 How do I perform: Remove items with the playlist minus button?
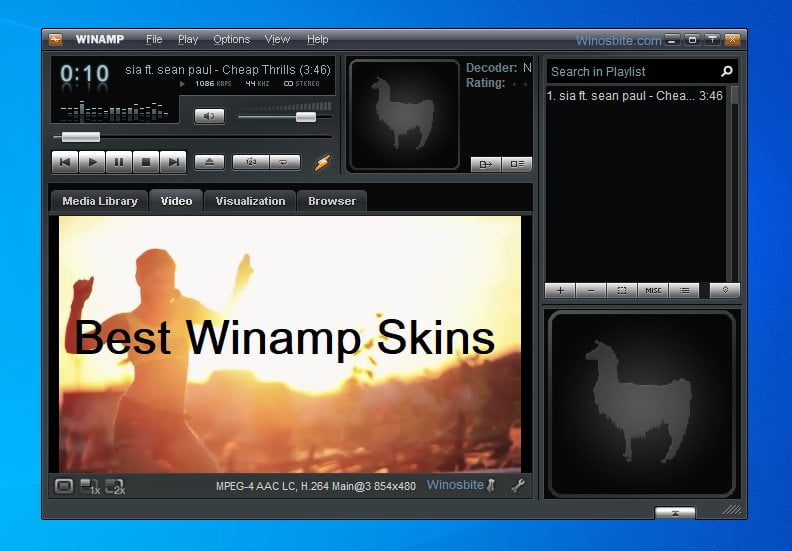(x=591, y=290)
